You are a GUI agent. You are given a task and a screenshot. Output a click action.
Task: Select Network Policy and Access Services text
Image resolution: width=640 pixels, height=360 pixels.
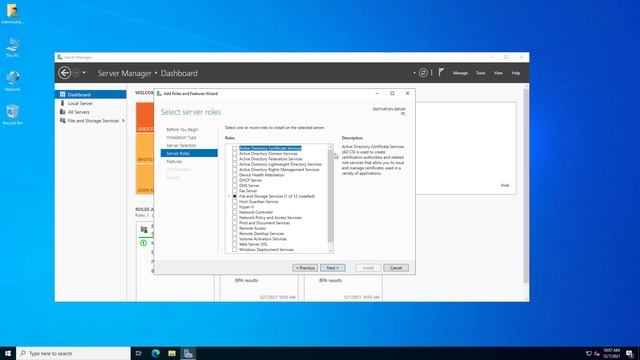(270, 218)
